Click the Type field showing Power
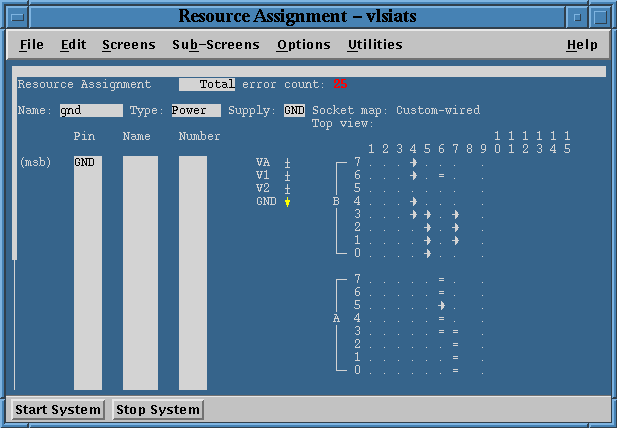 (196, 111)
